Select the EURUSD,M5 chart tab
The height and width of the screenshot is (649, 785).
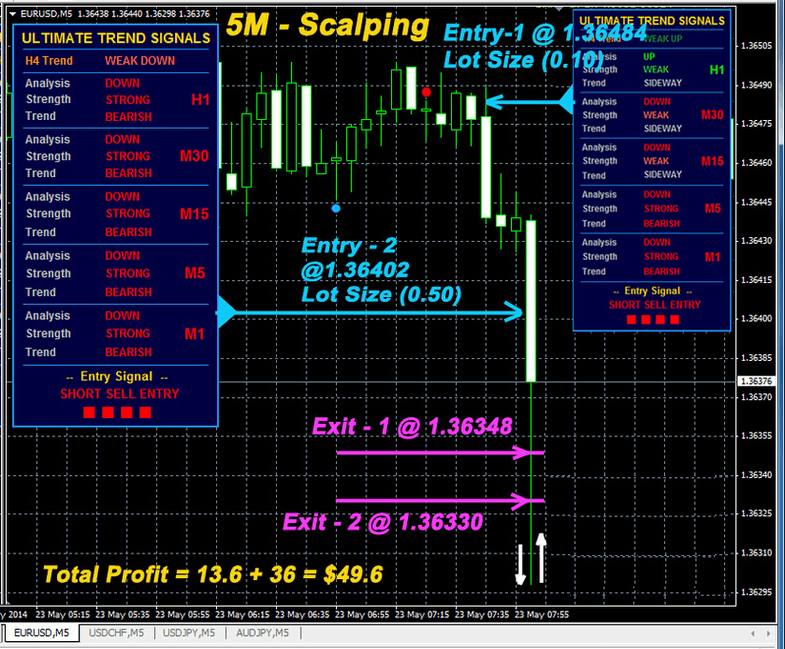point(40,633)
